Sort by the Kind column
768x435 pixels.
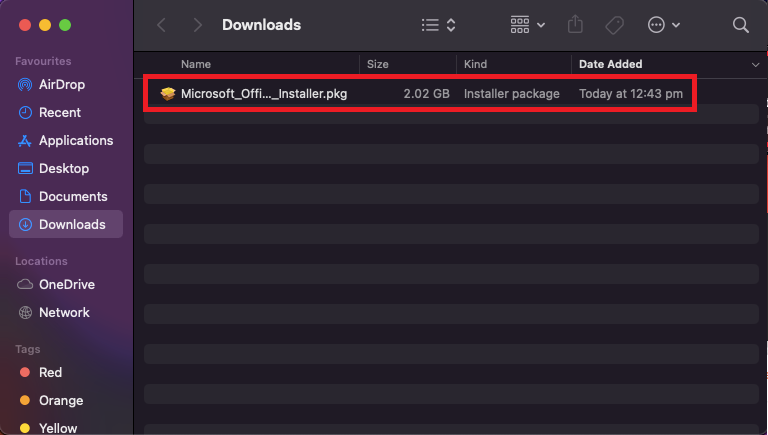[x=476, y=64]
